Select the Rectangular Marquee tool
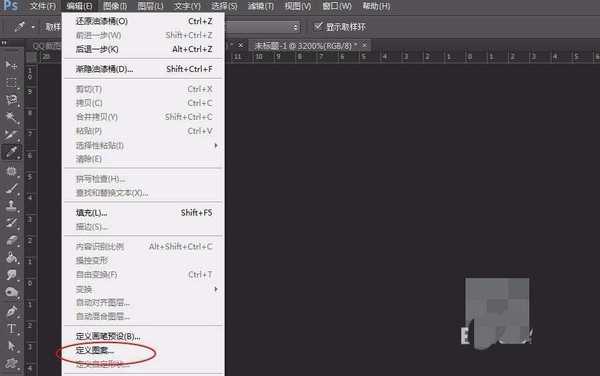Image resolution: width=600 pixels, height=376 pixels. (x=11, y=83)
